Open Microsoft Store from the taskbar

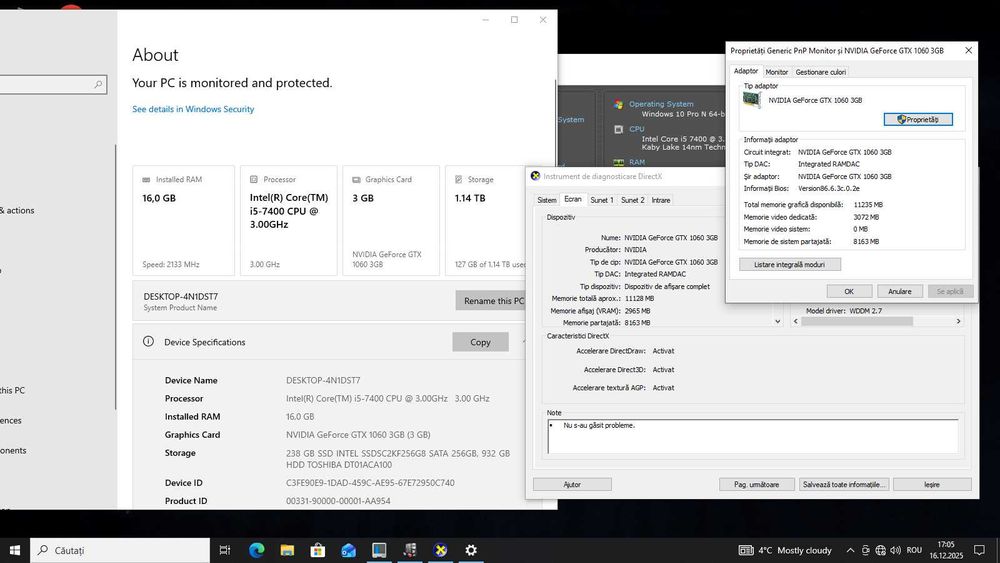tap(318, 550)
